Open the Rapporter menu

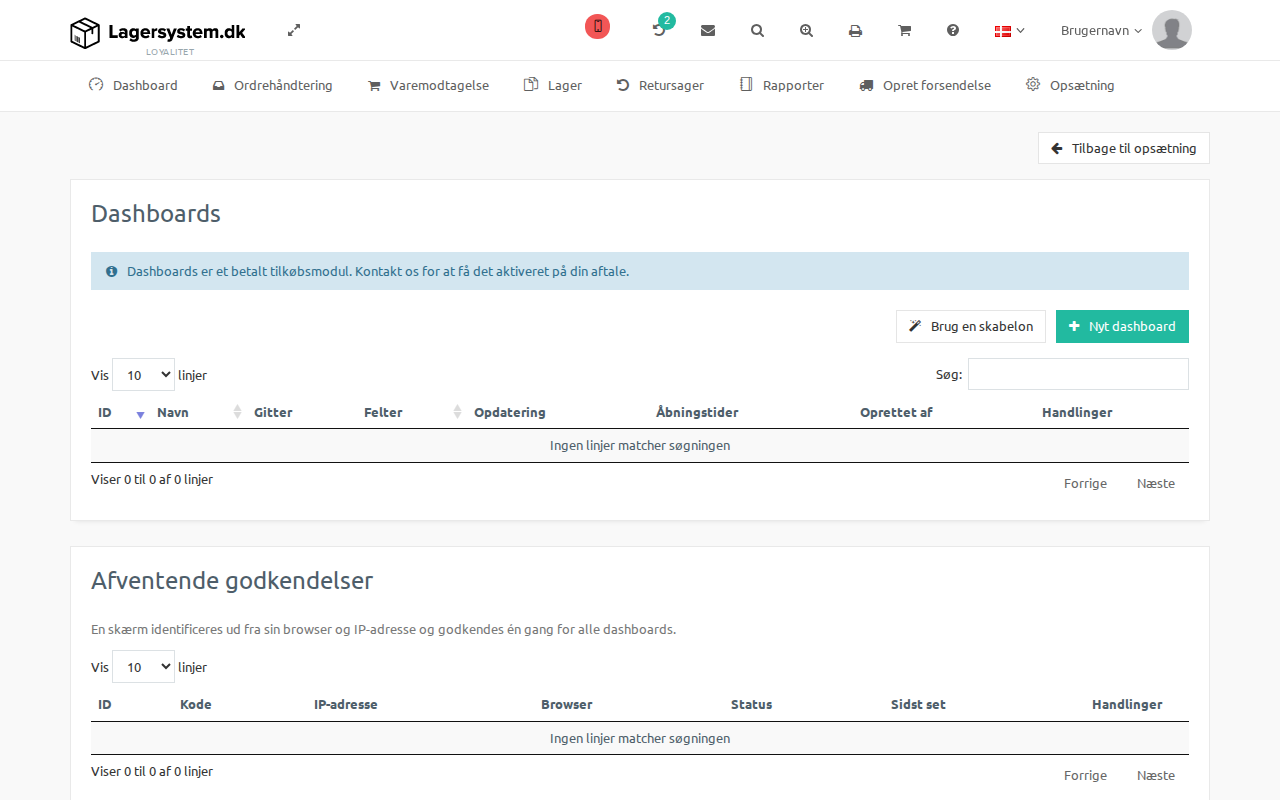click(x=781, y=86)
